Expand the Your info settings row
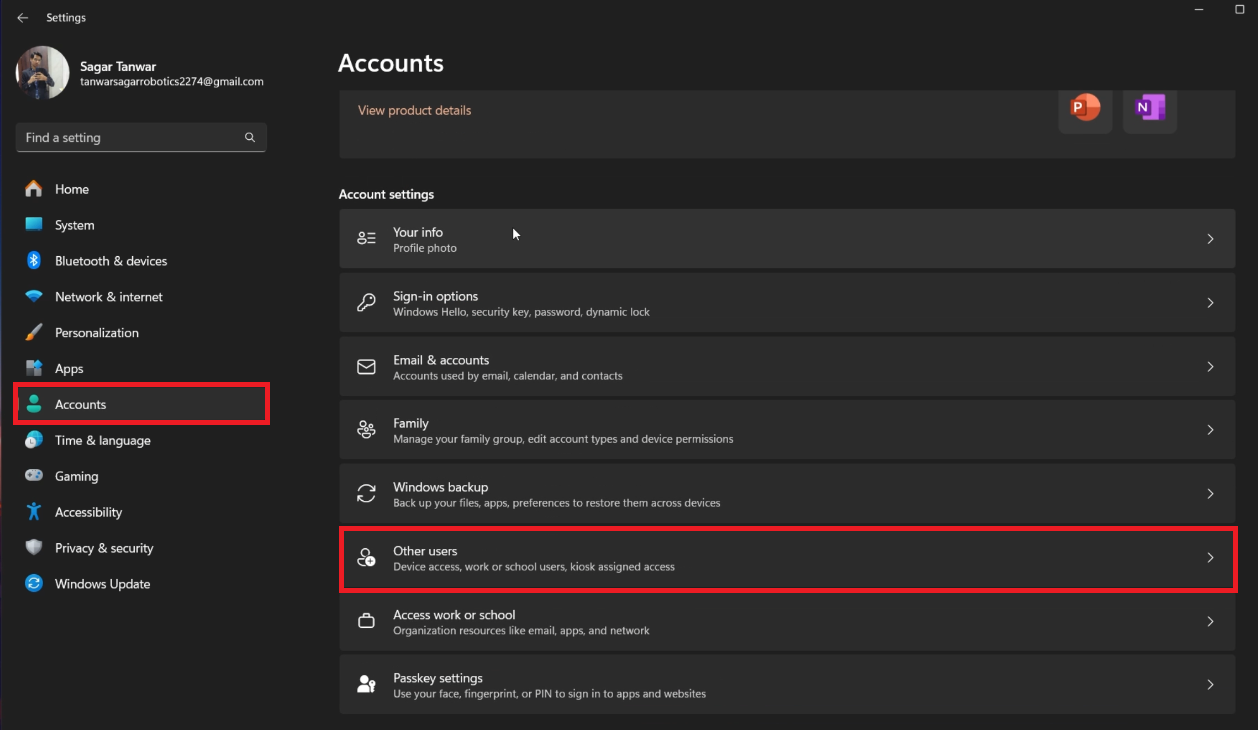The height and width of the screenshot is (730, 1258). (x=787, y=239)
